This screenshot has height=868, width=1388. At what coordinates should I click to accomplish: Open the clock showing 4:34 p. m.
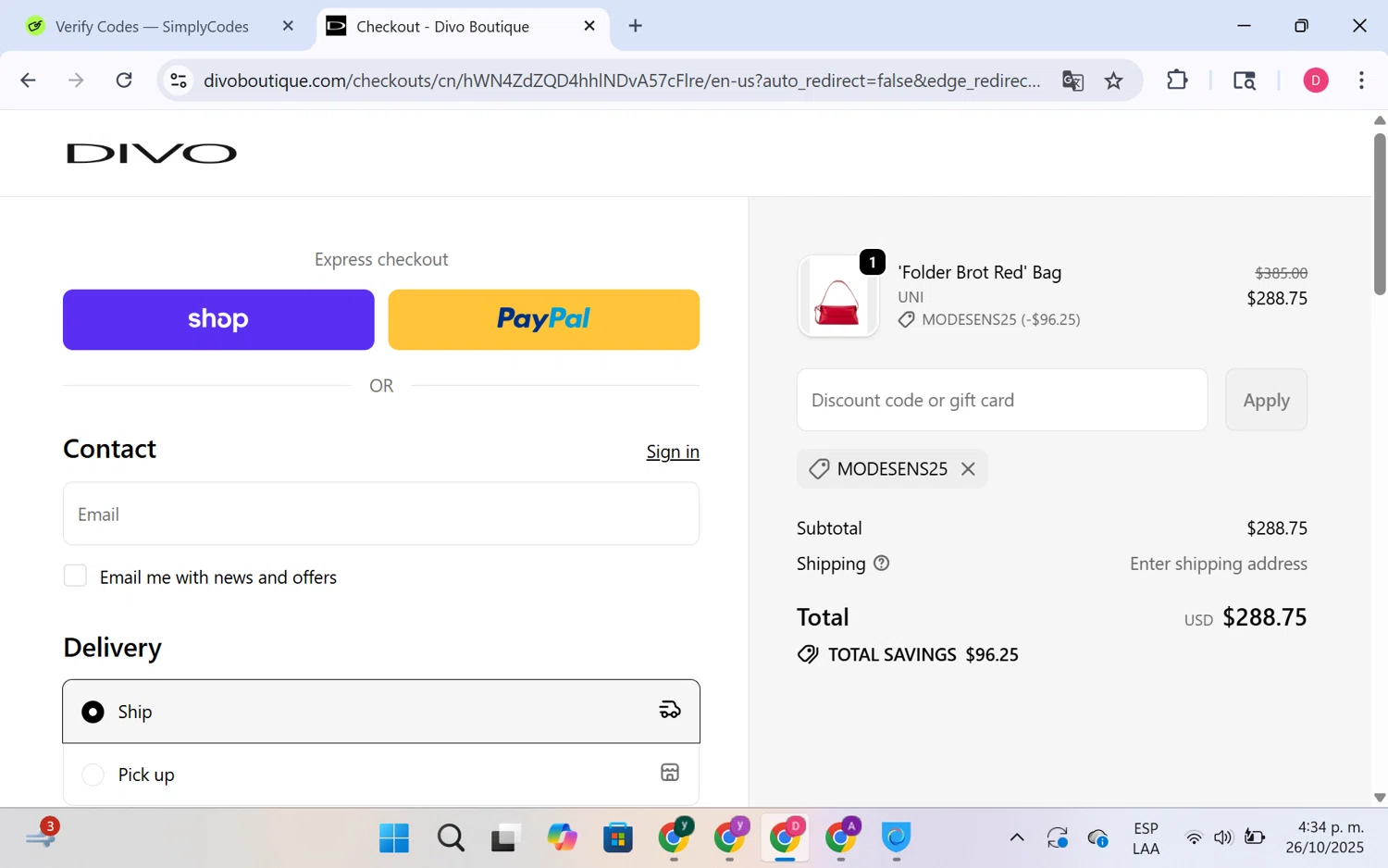point(1324,837)
